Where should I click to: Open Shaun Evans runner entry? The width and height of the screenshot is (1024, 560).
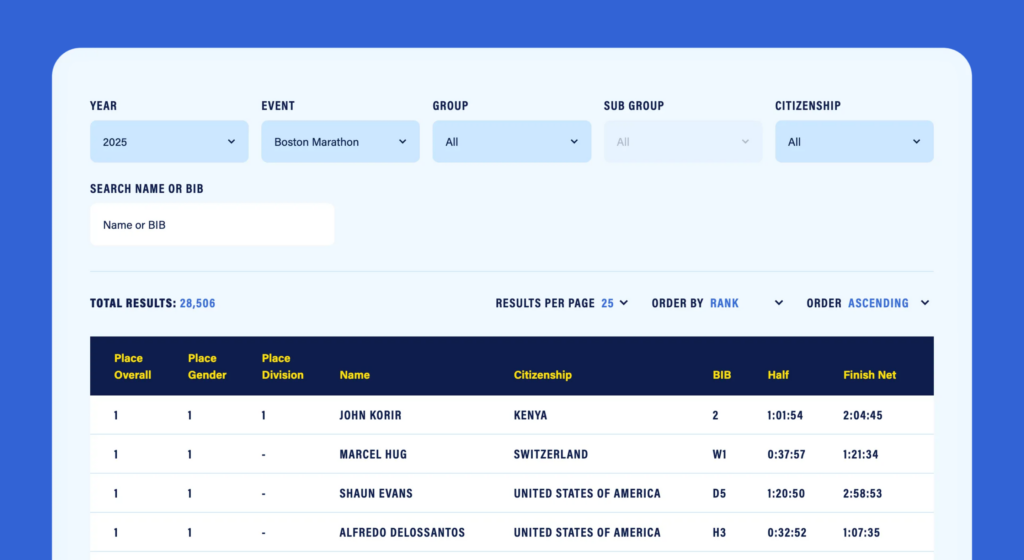(x=376, y=493)
